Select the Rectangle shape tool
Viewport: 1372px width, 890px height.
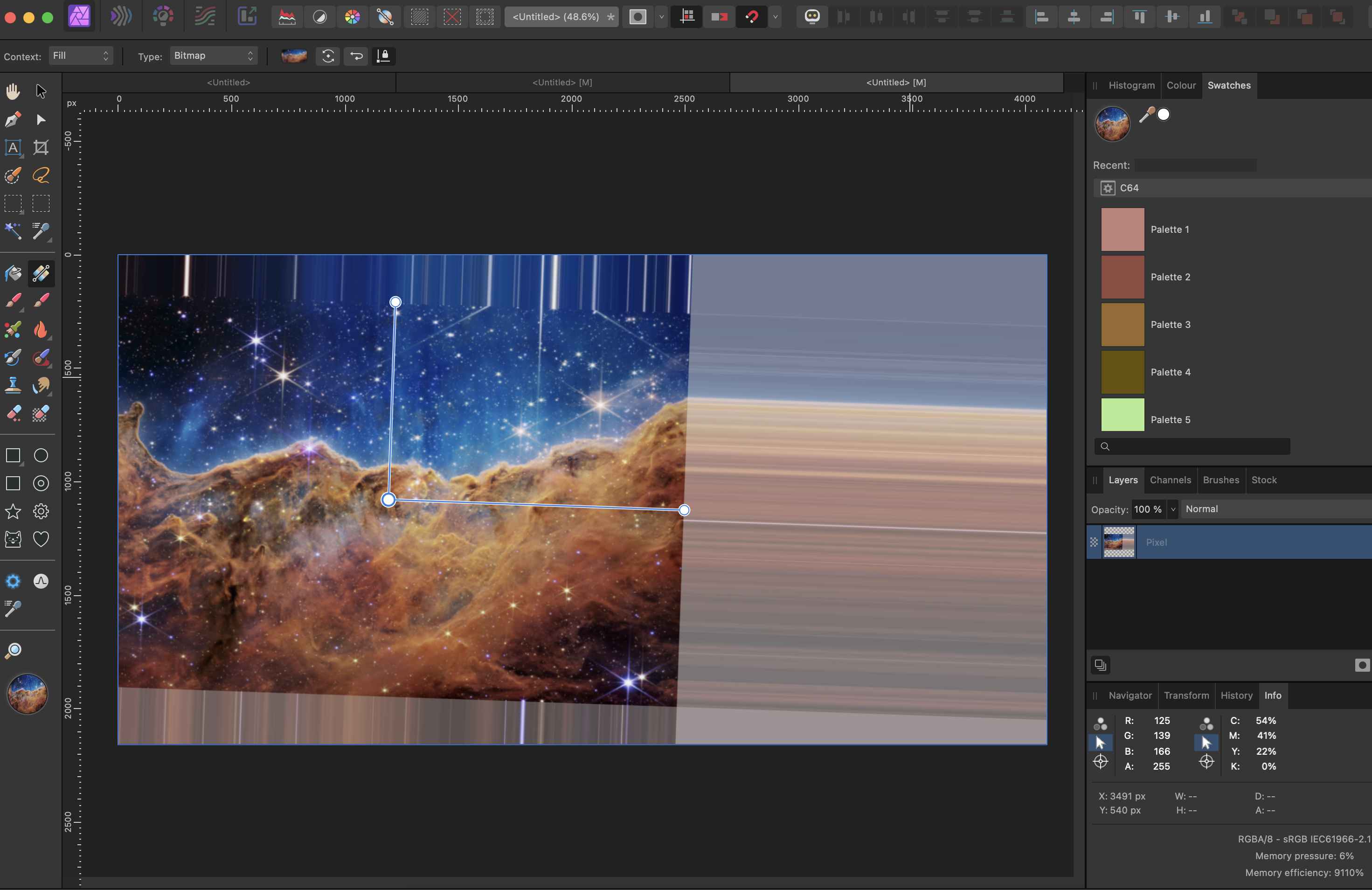pos(13,455)
